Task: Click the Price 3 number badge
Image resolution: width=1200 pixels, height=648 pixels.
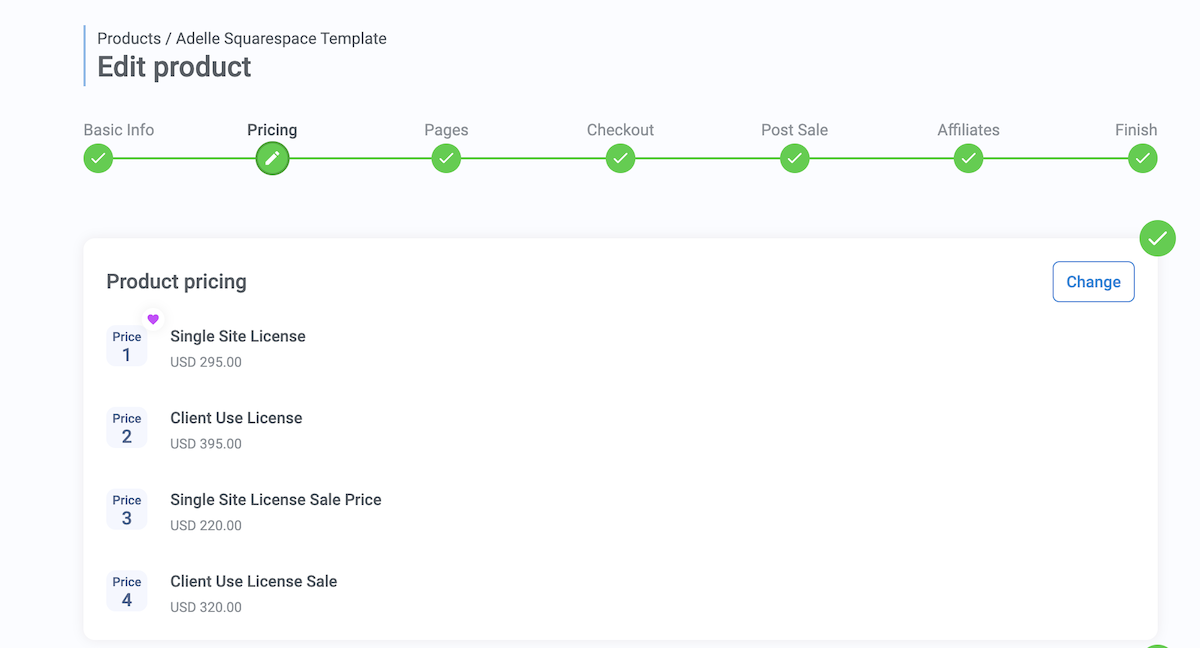Action: point(127,510)
